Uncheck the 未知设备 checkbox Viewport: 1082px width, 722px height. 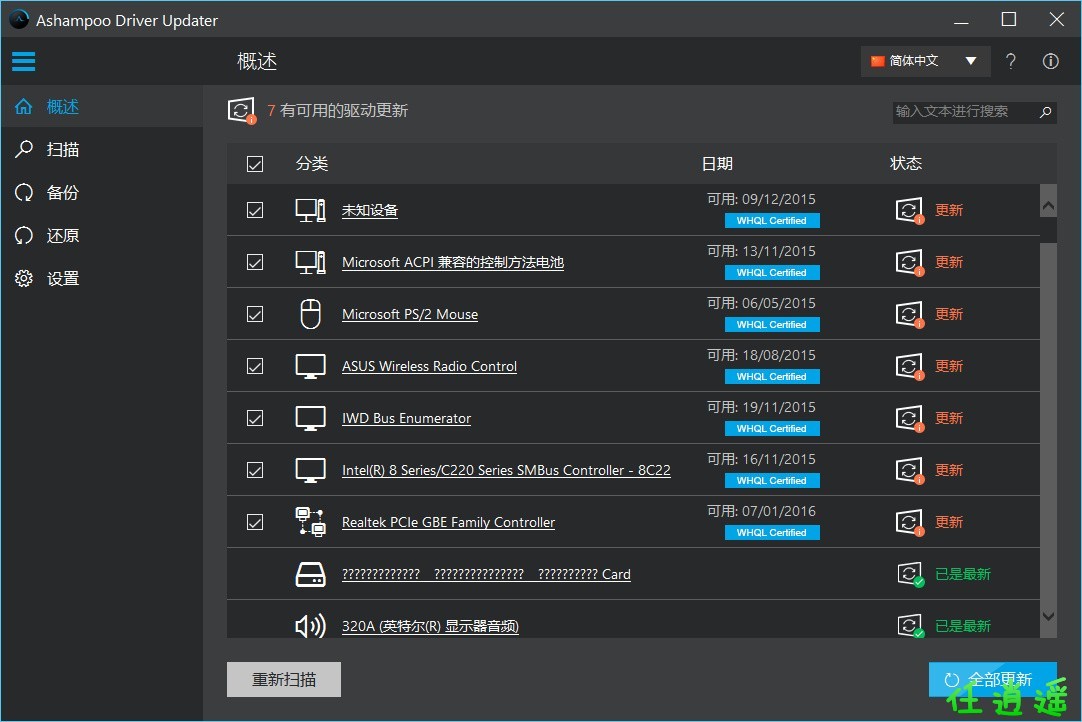click(255, 210)
